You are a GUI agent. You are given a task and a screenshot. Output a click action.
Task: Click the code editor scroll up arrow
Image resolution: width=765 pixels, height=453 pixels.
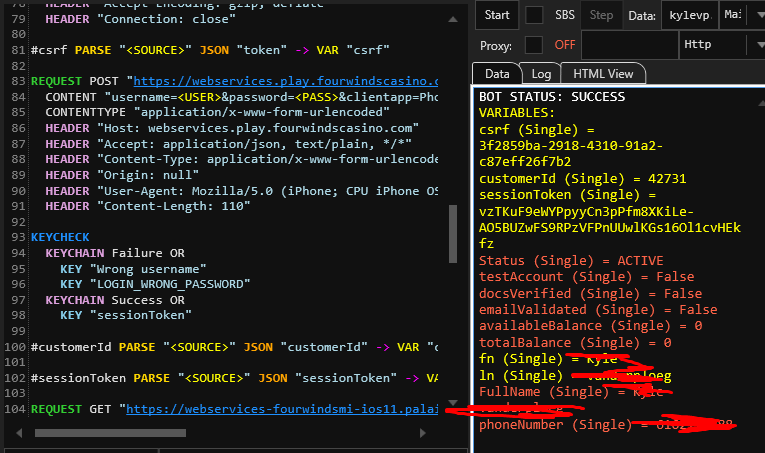[453, 20]
